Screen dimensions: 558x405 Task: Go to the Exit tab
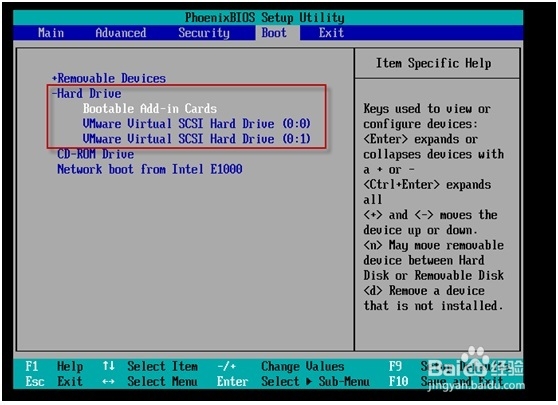point(331,33)
